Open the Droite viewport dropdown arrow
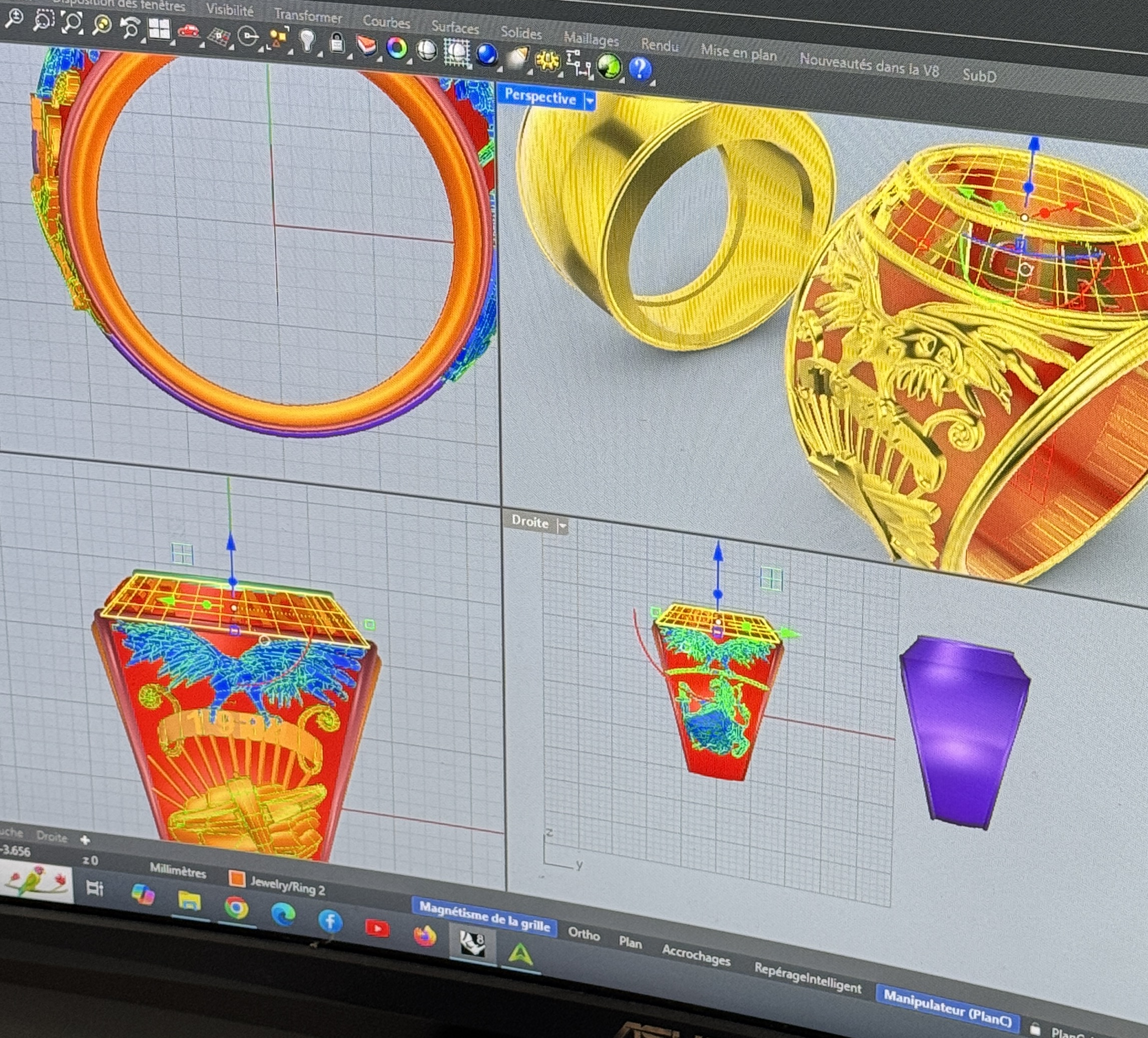Viewport: 1148px width, 1038px height. (562, 525)
